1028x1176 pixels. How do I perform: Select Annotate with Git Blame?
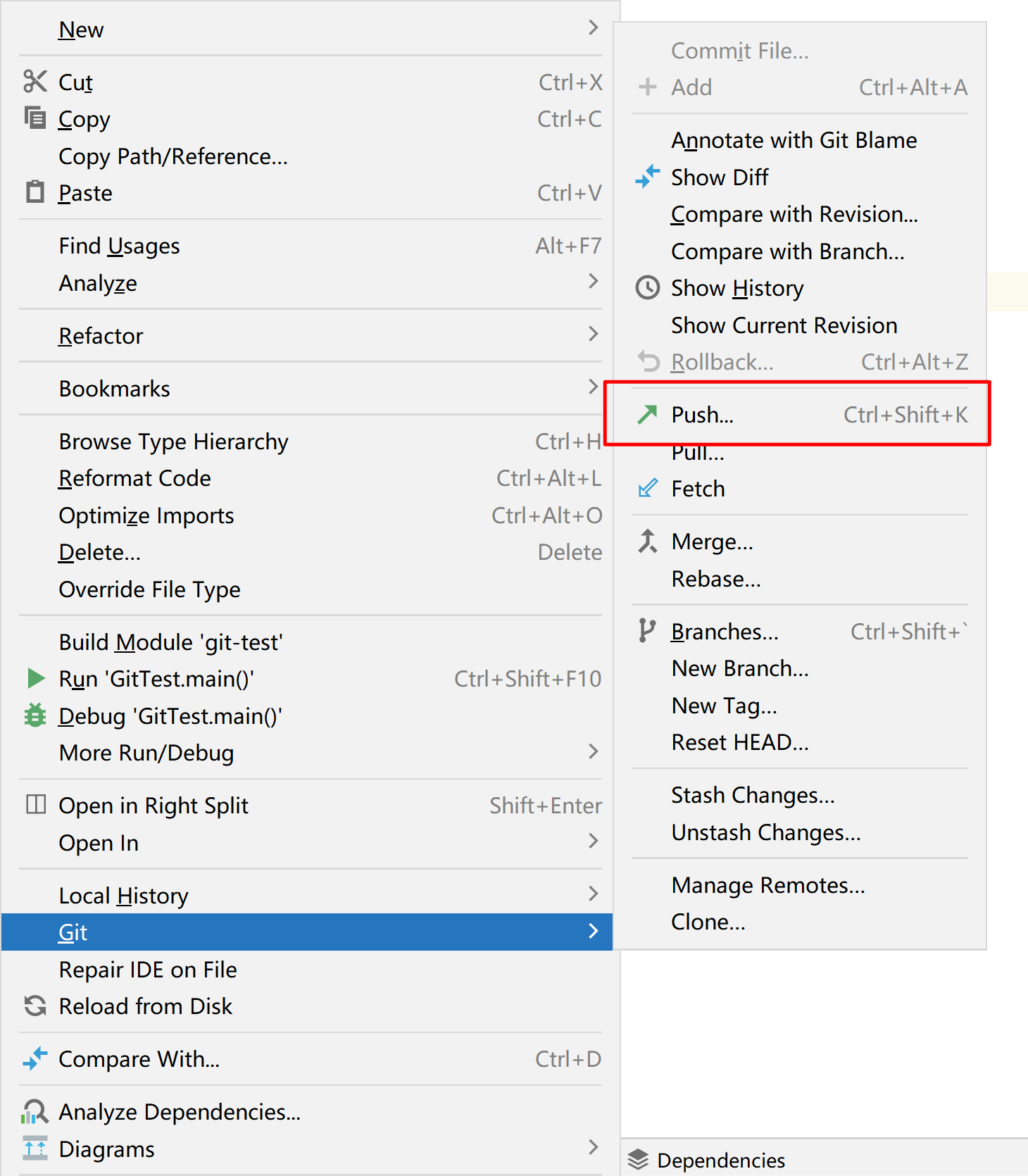click(x=794, y=140)
